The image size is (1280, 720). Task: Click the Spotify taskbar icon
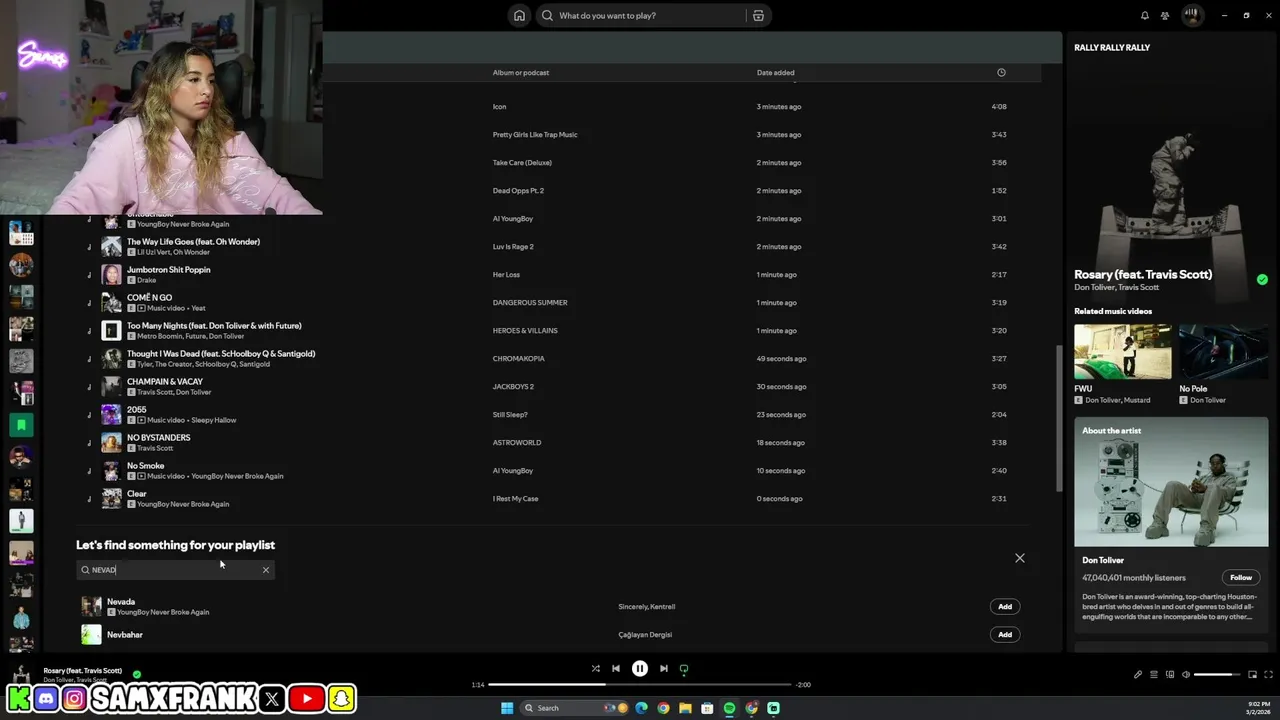tap(729, 708)
